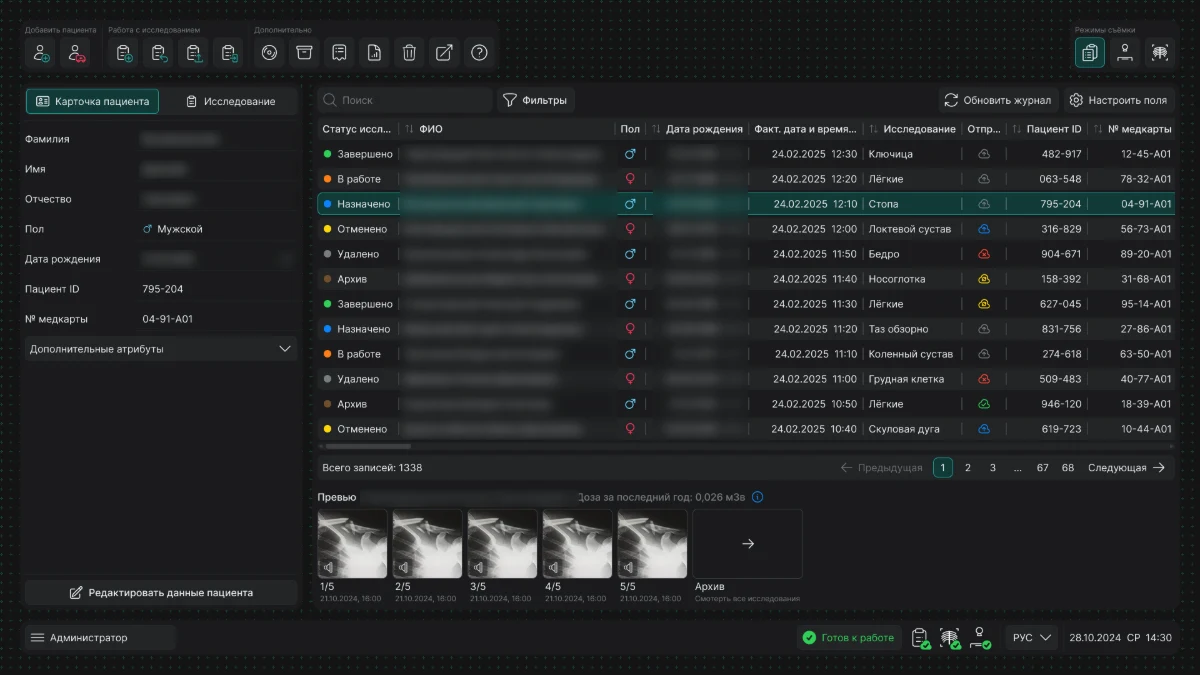Open preview thumbnail 1/5
Viewport: 1200px width, 675px height.
[352, 544]
